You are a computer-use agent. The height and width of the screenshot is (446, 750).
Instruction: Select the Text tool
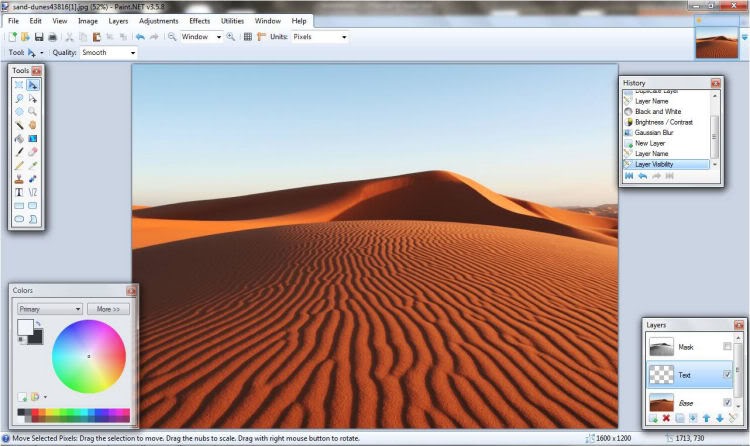point(19,192)
